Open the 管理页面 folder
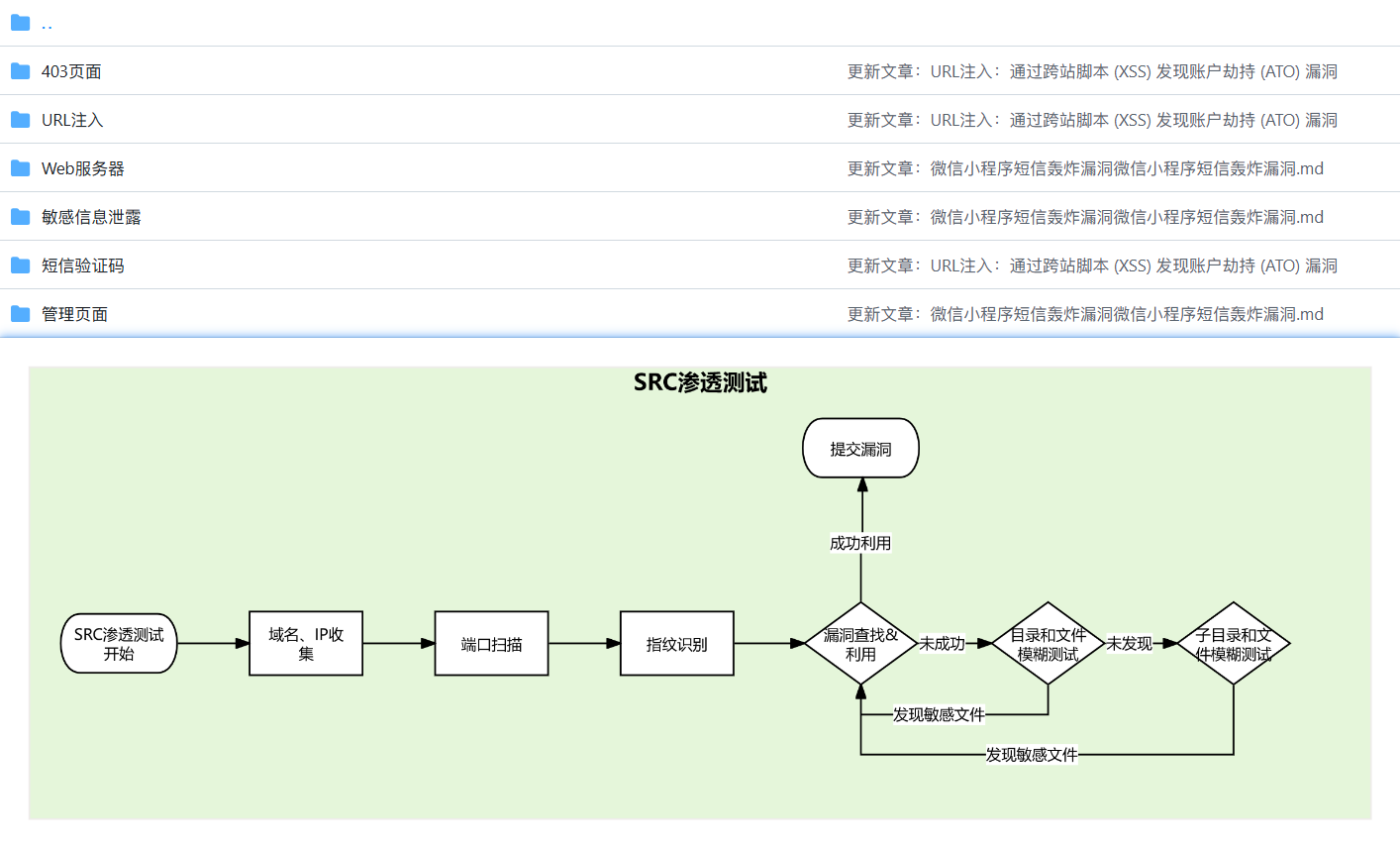 pos(74,314)
